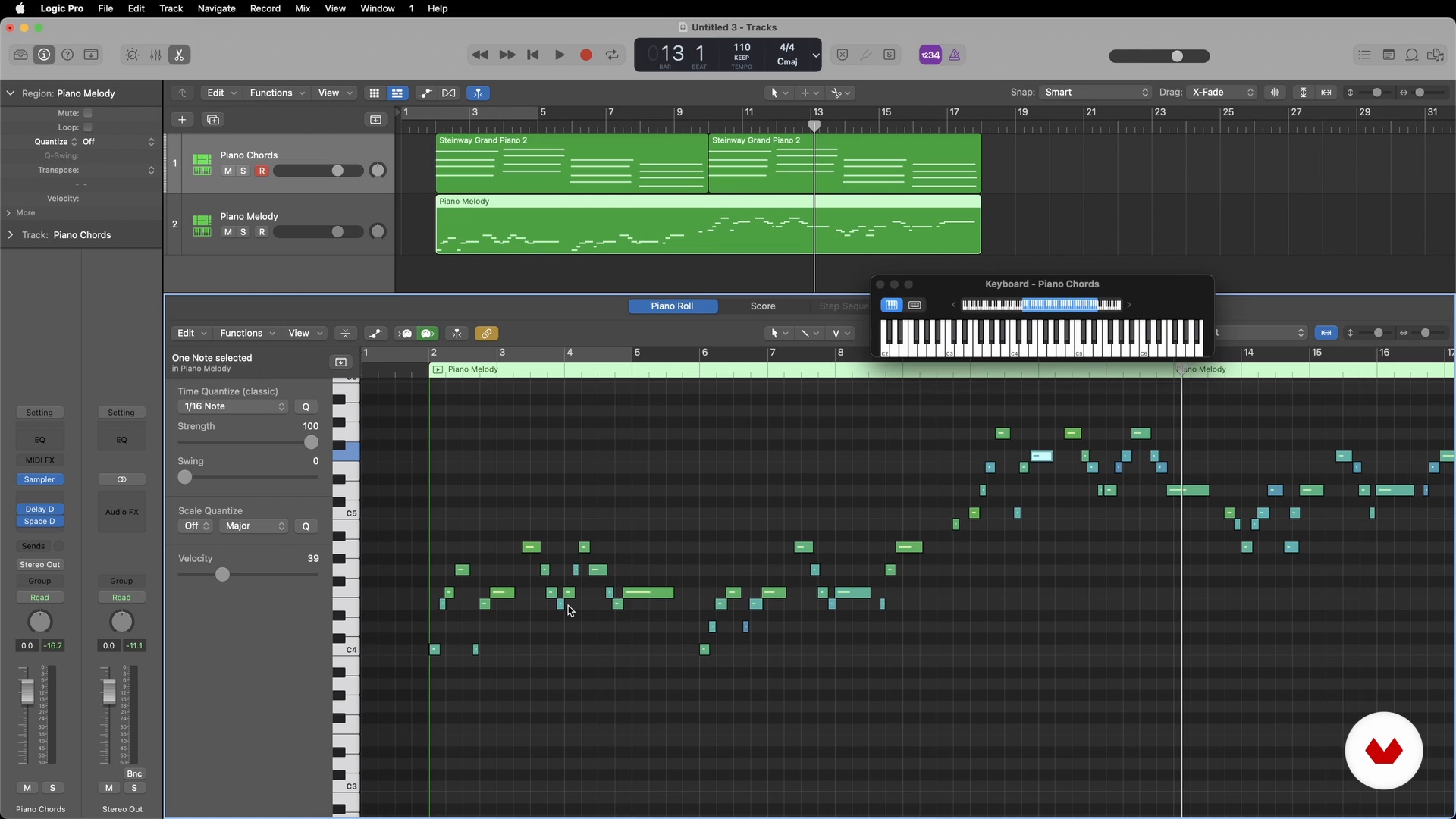Open the Drag X-Fade dropdown
This screenshot has height=819, width=1456.
point(1222,93)
